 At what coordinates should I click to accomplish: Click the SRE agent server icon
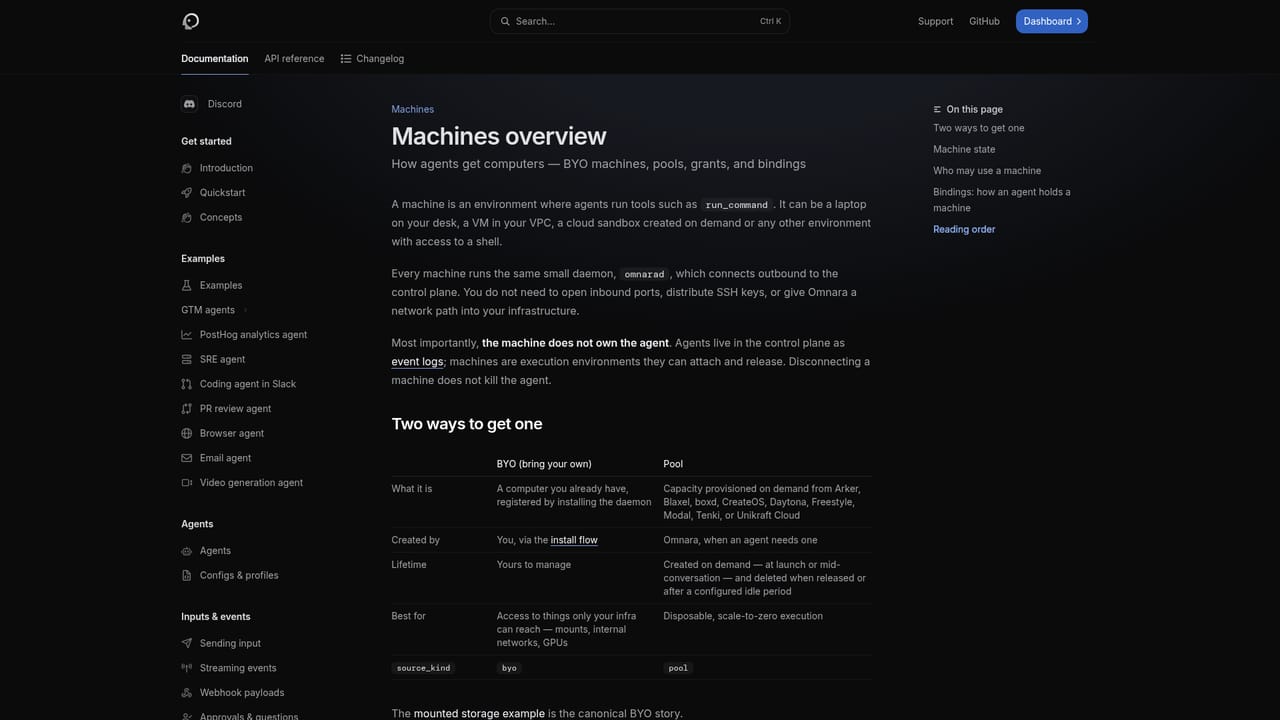coord(187,359)
